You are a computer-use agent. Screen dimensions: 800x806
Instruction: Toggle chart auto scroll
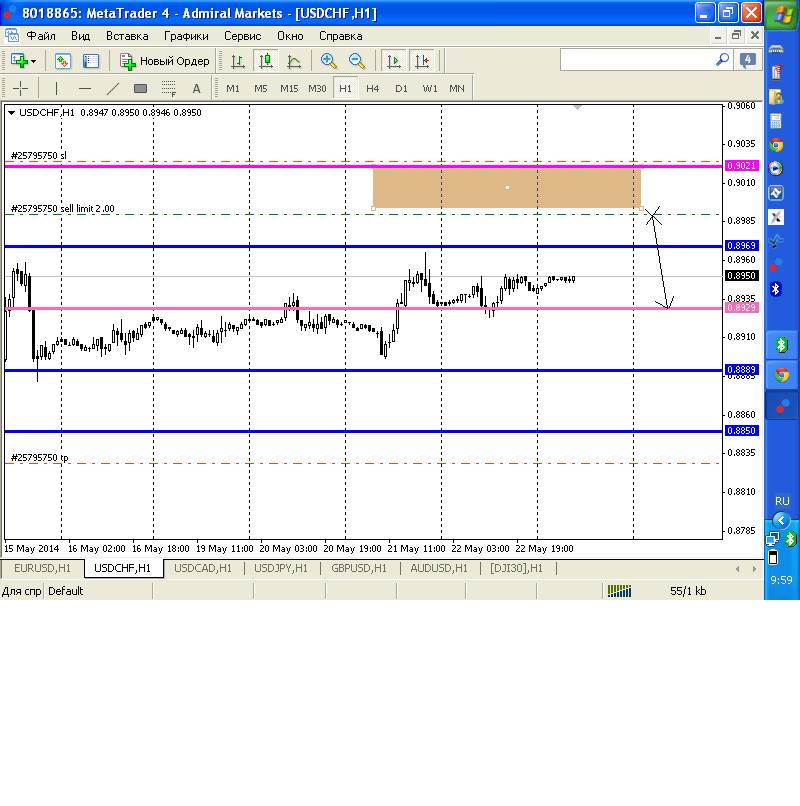[x=394, y=61]
